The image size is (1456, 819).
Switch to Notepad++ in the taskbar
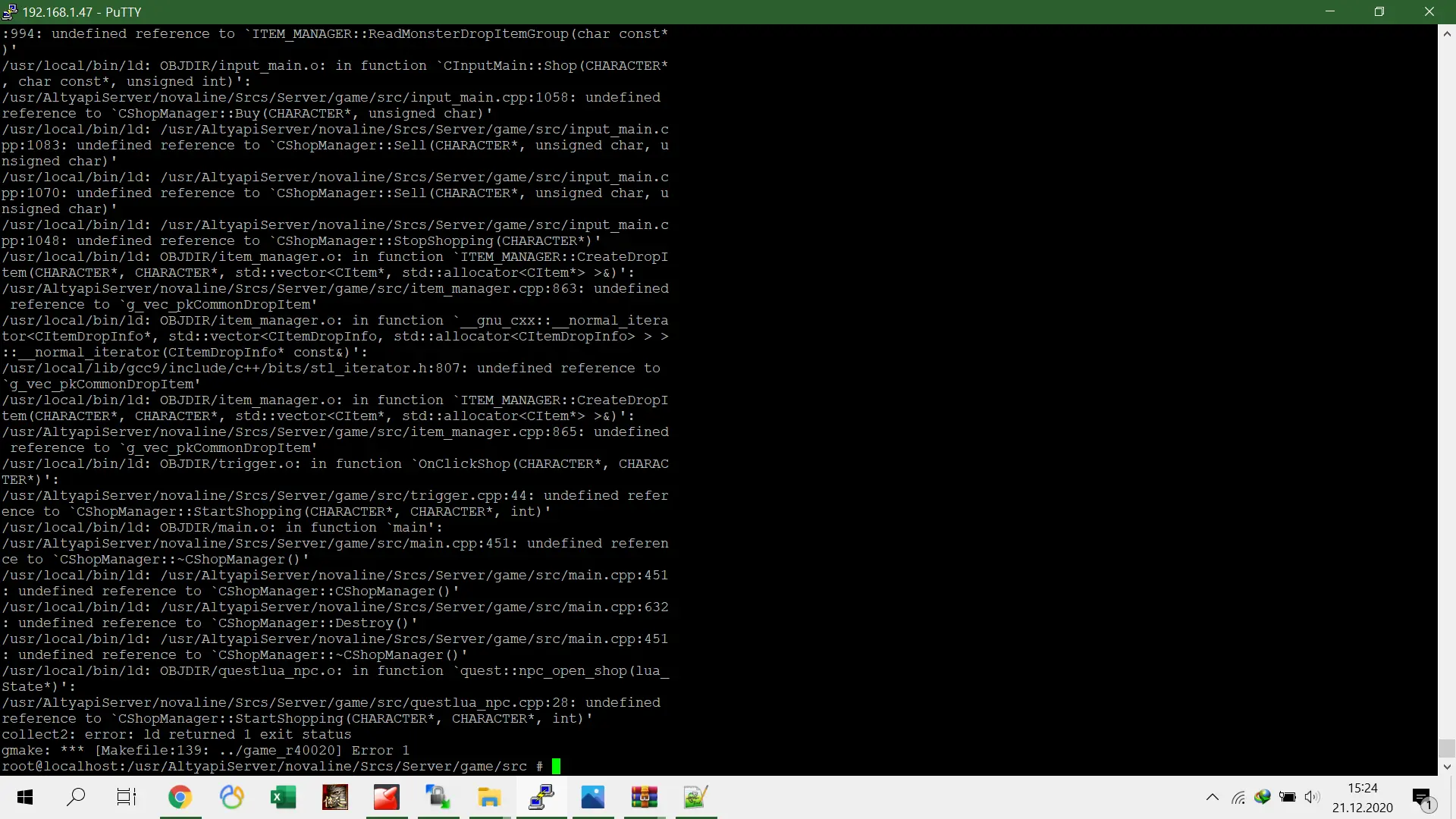695,797
